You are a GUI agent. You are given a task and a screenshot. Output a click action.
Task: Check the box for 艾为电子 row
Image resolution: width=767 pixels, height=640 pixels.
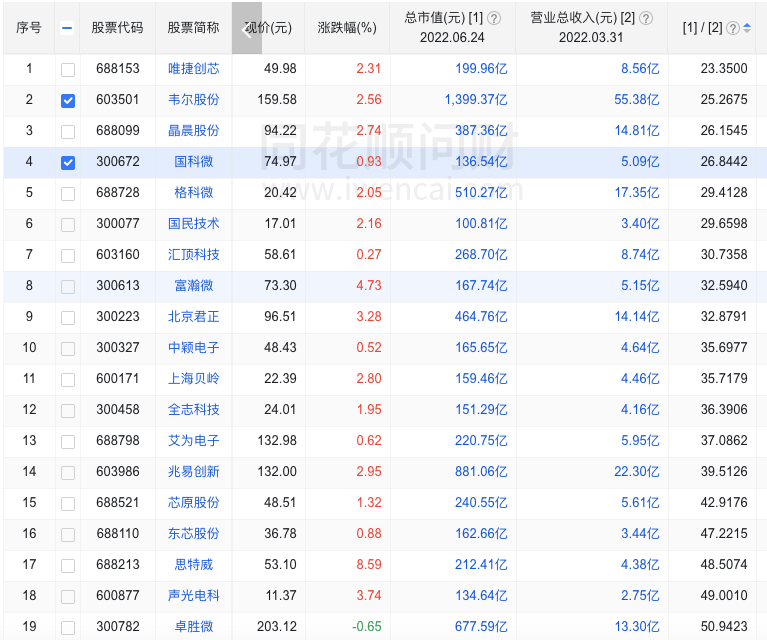tap(68, 441)
